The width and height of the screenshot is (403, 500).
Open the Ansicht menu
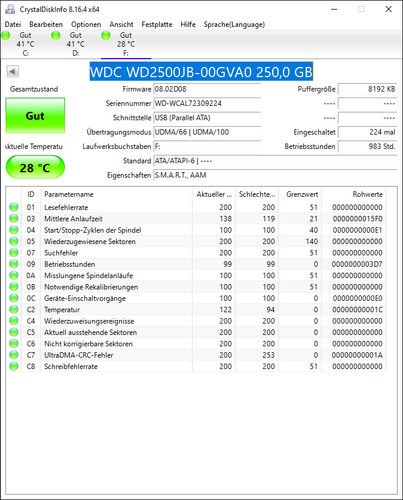121,24
